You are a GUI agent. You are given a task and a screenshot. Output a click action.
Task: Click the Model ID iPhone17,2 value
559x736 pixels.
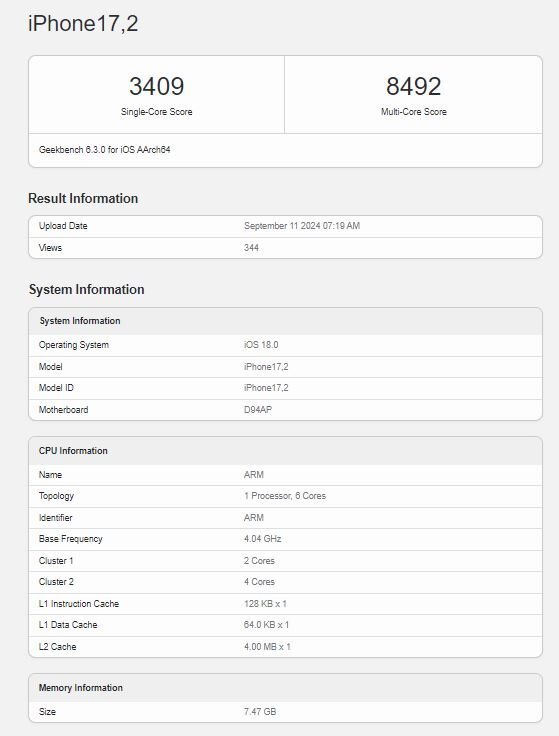click(x=266, y=388)
